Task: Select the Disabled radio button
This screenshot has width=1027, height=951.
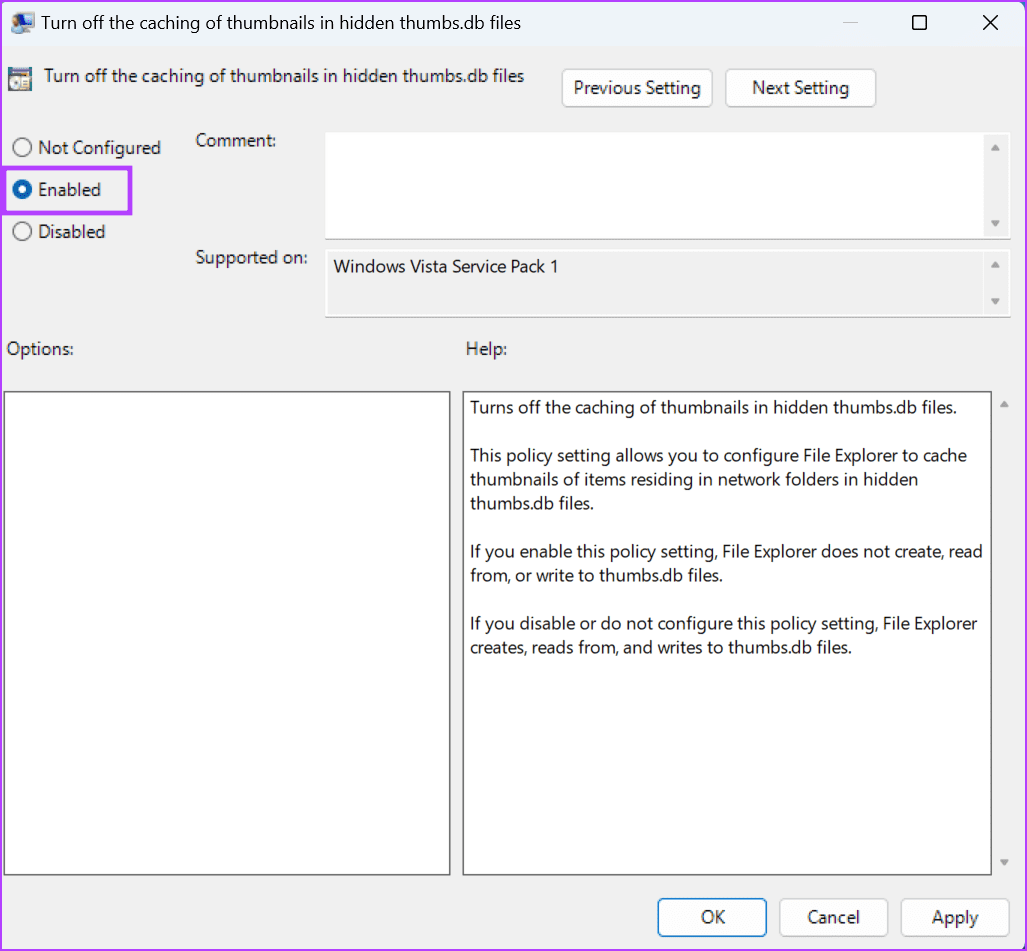Action: 22,231
